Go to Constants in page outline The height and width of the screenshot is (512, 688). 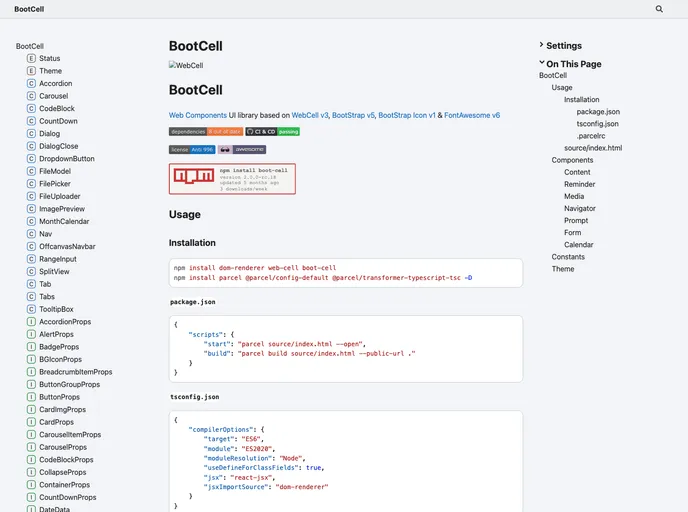coord(568,257)
